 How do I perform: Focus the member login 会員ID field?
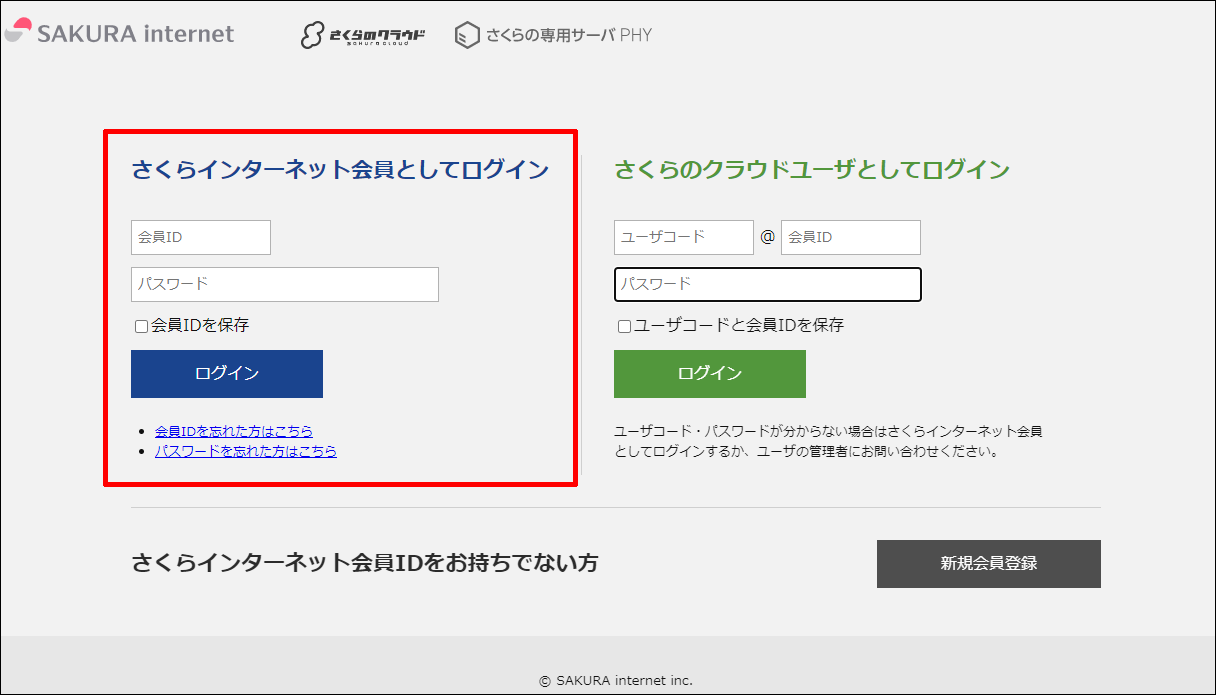201,238
